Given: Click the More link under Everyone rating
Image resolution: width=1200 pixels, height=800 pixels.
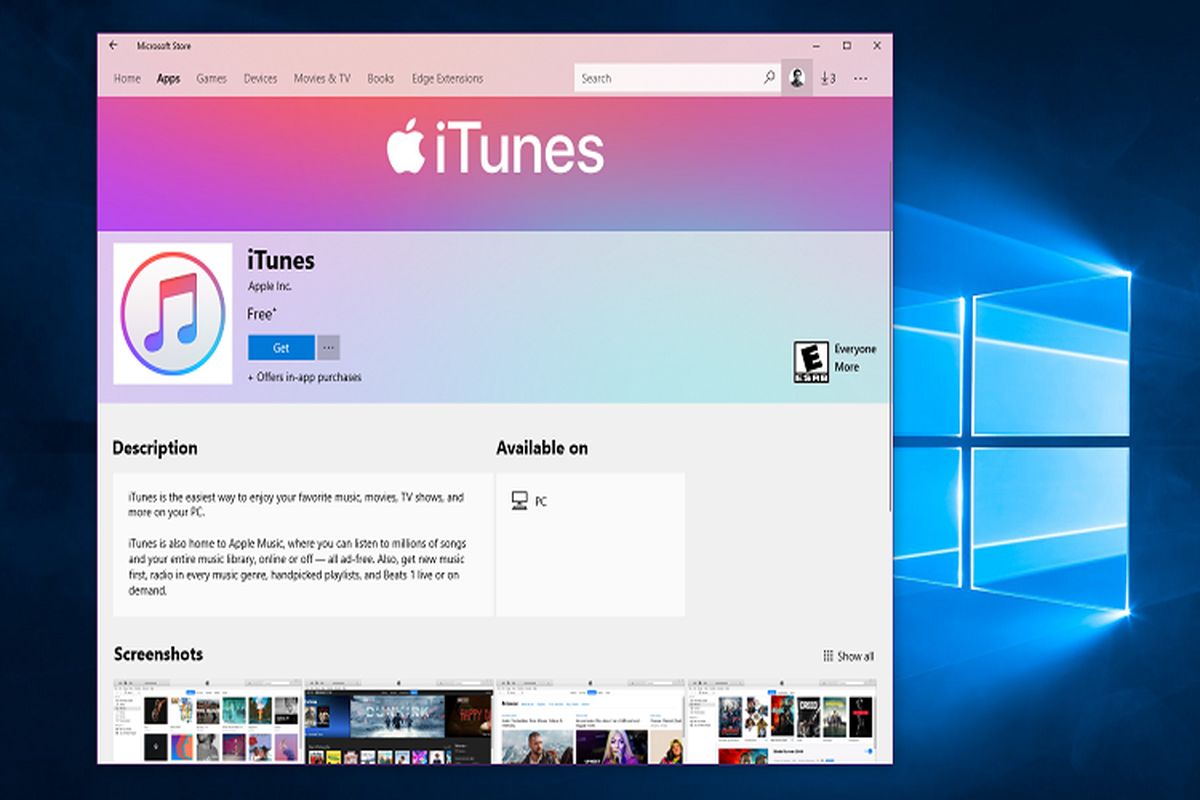Looking at the screenshot, I should (x=846, y=367).
